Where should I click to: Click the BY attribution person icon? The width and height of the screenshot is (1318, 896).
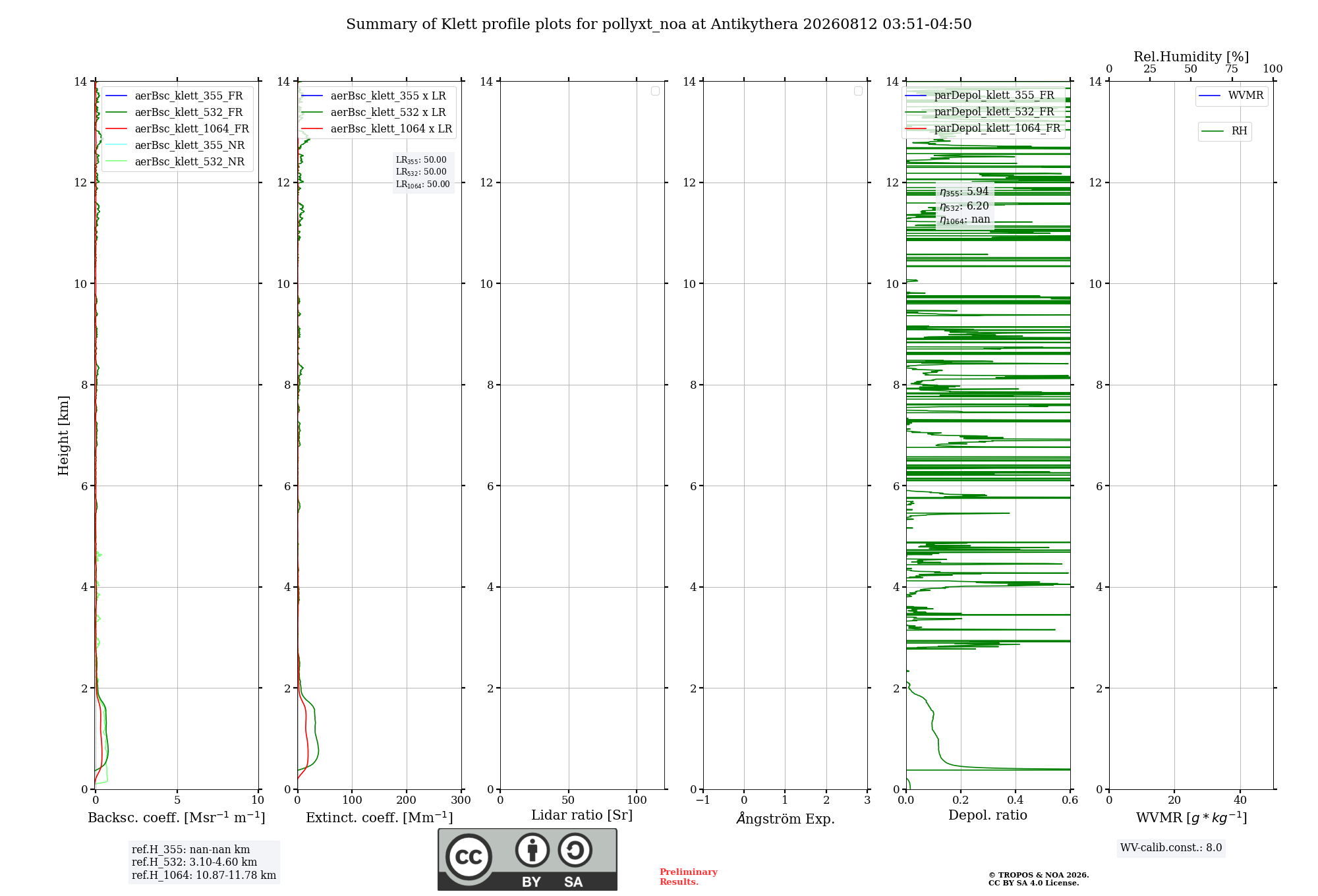pos(532,850)
